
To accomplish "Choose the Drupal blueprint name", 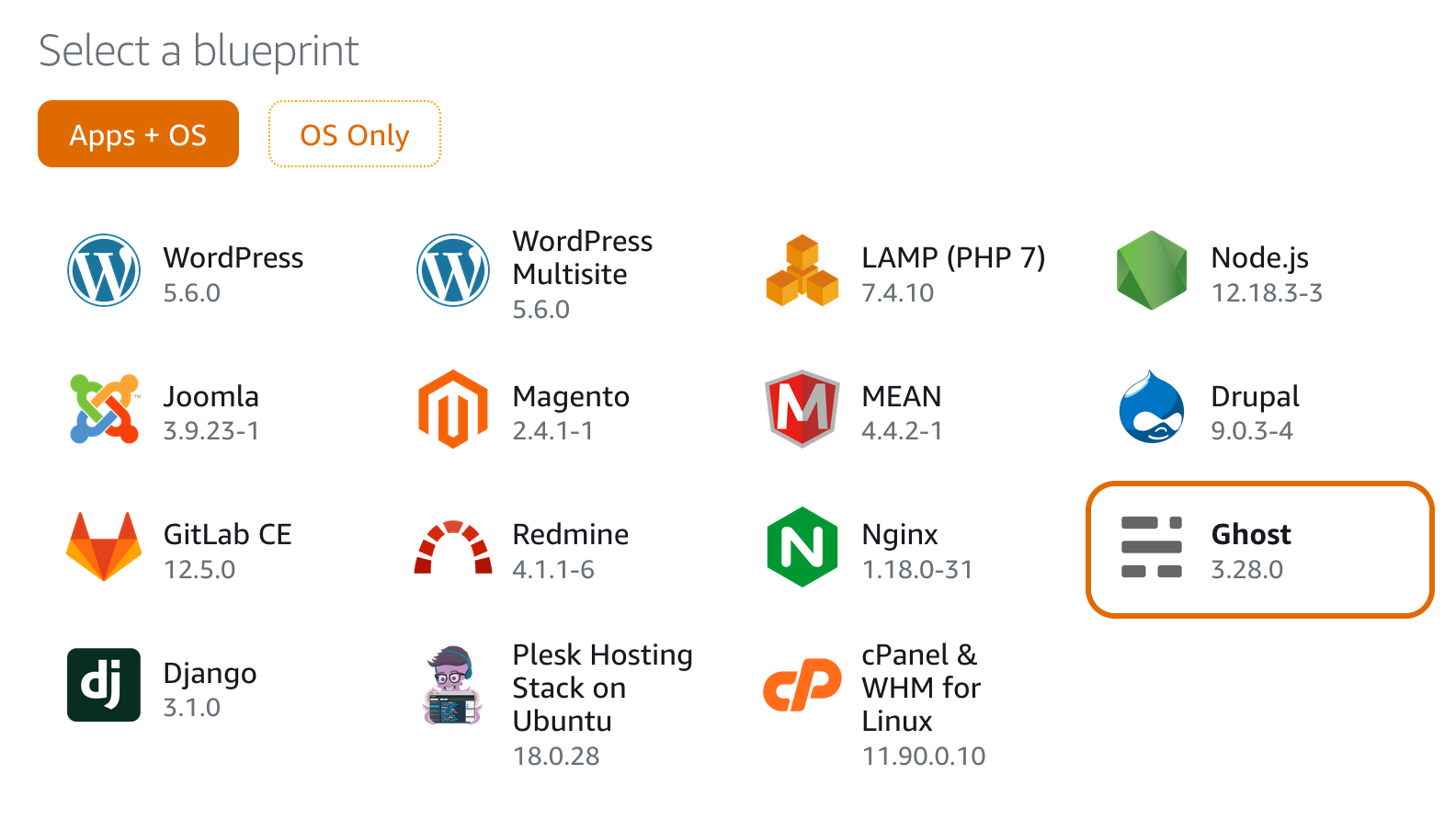I will click(1256, 397).
